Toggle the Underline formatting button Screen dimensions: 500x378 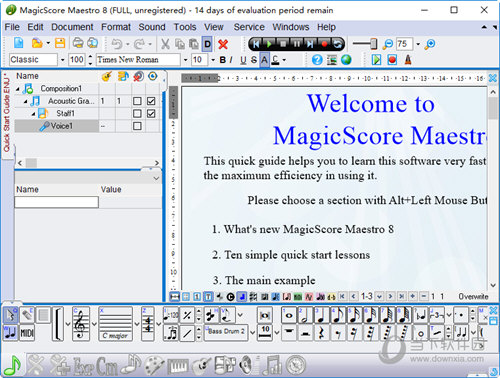243,60
